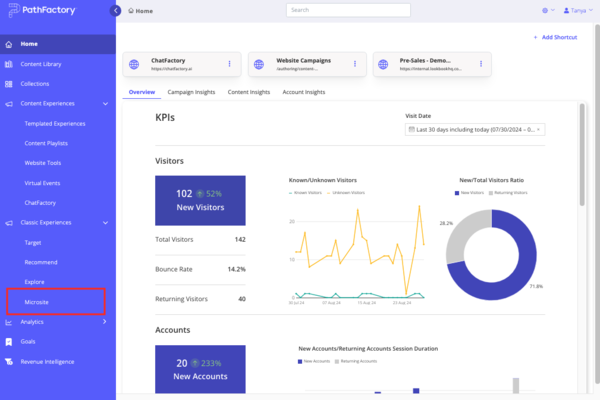Click the user profile icon next to Tanya
This screenshot has height=400, width=600.
click(x=566, y=11)
